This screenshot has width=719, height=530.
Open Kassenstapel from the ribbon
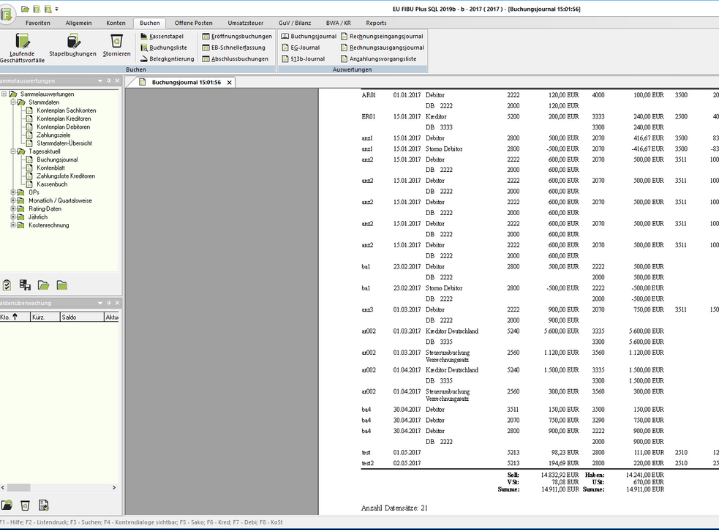[x=162, y=35]
